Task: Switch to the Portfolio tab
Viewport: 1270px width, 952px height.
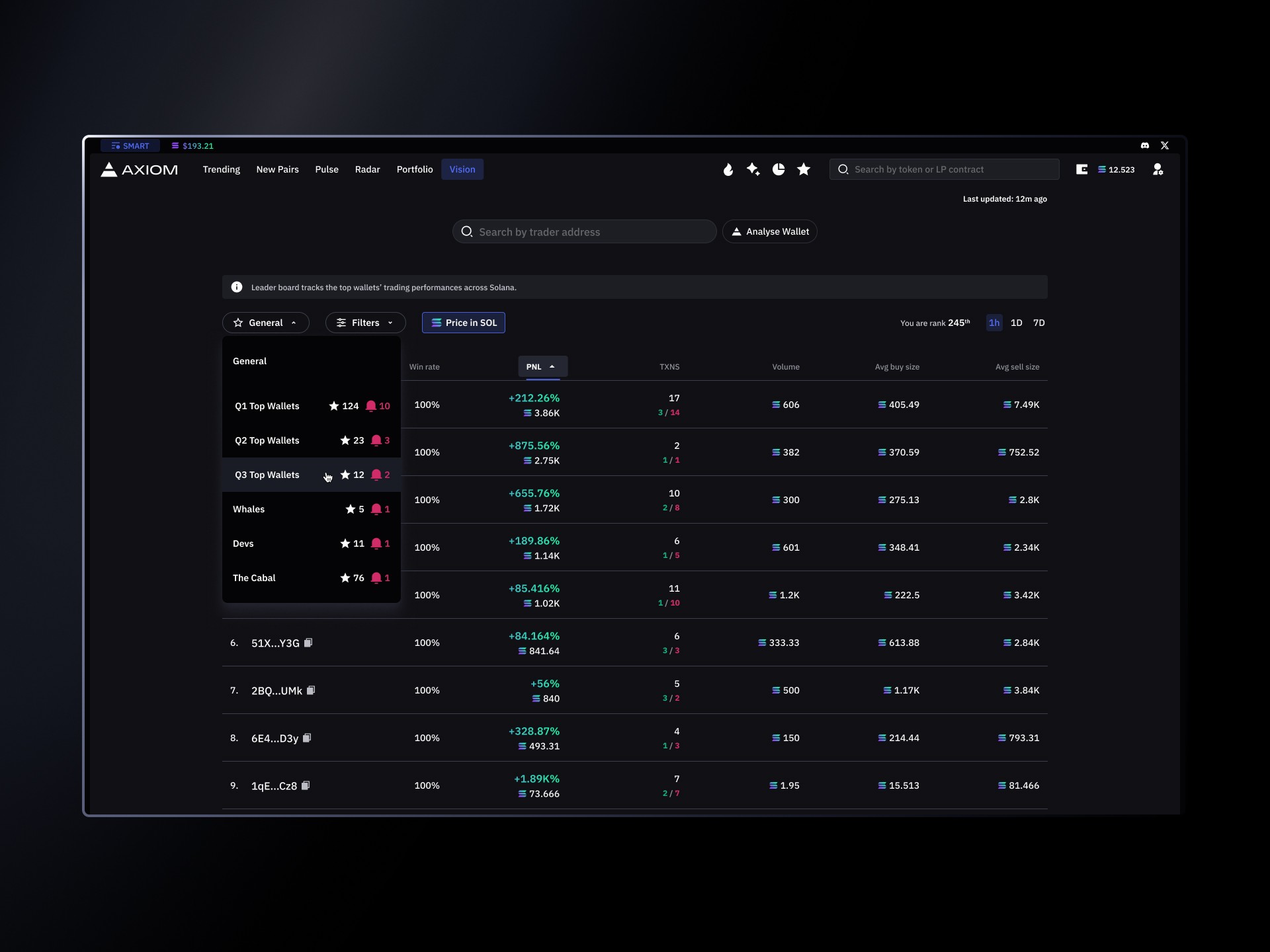Action: 414,169
